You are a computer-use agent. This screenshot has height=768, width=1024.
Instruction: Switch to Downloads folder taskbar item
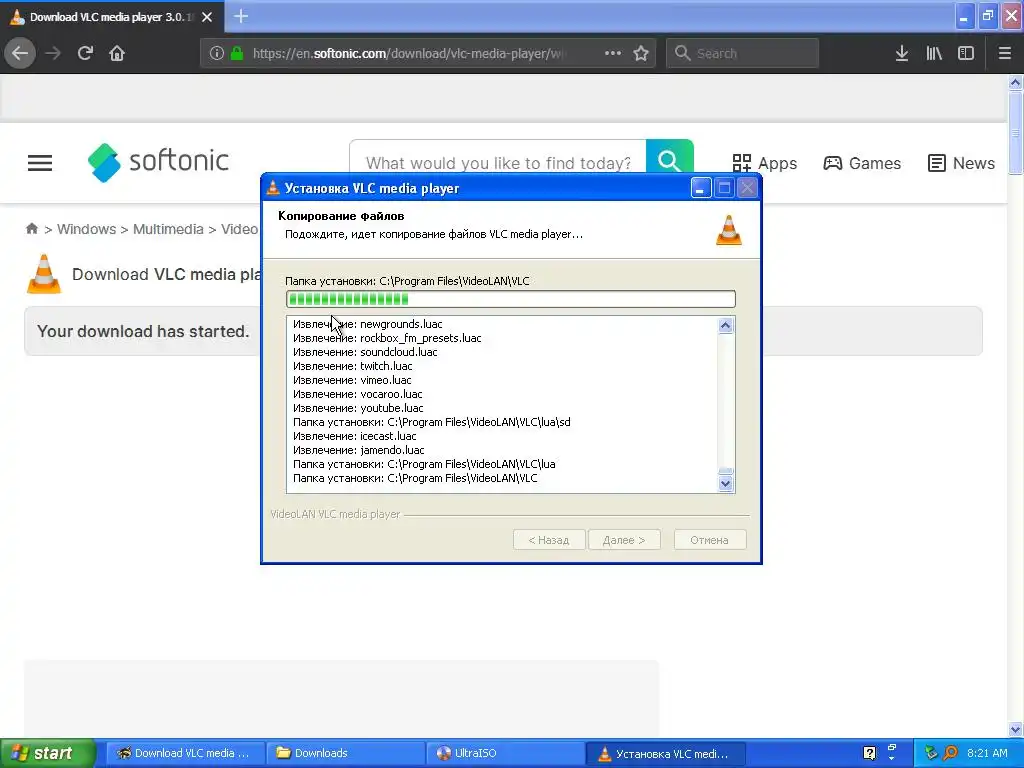click(x=345, y=754)
